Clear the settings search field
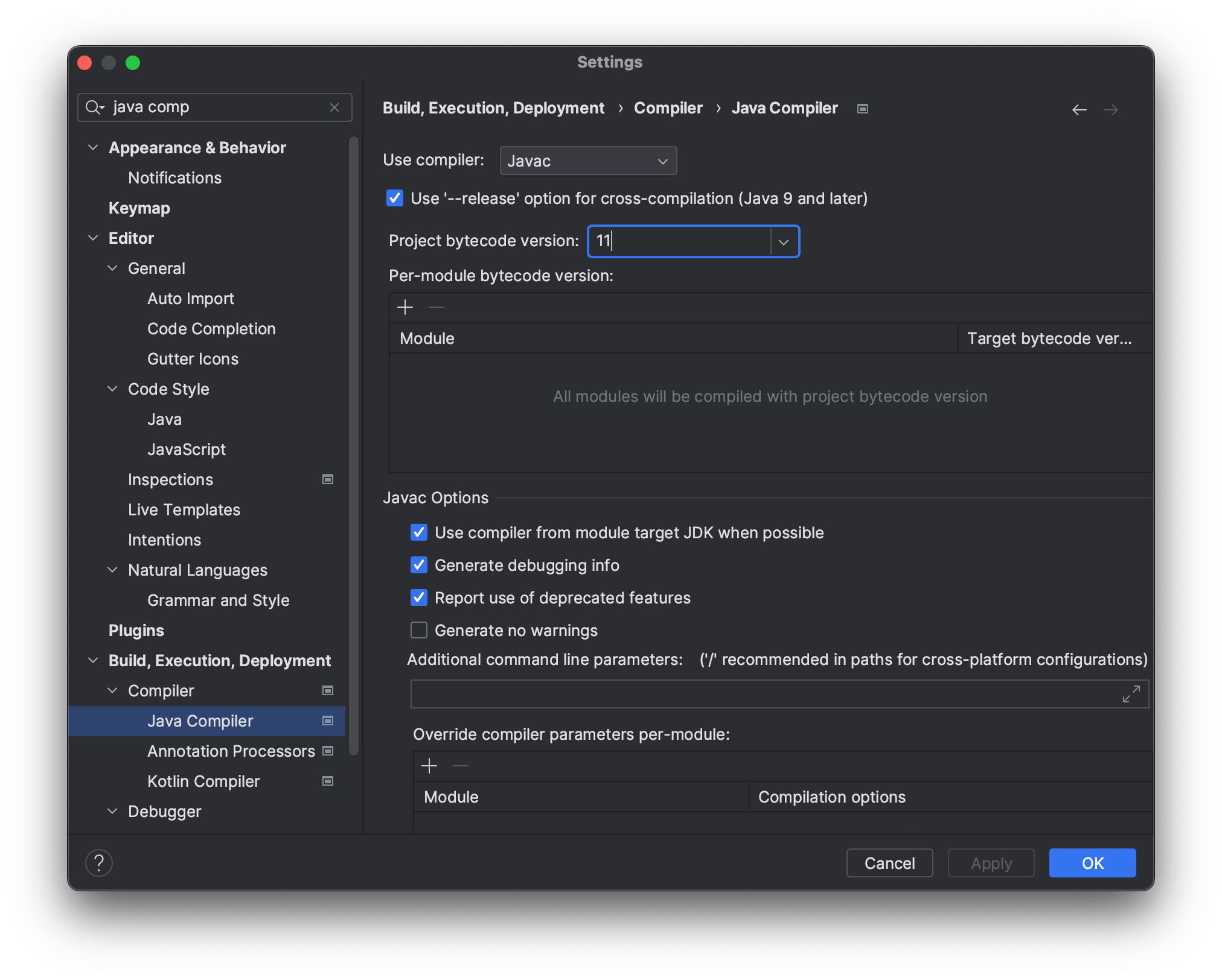 (x=334, y=107)
